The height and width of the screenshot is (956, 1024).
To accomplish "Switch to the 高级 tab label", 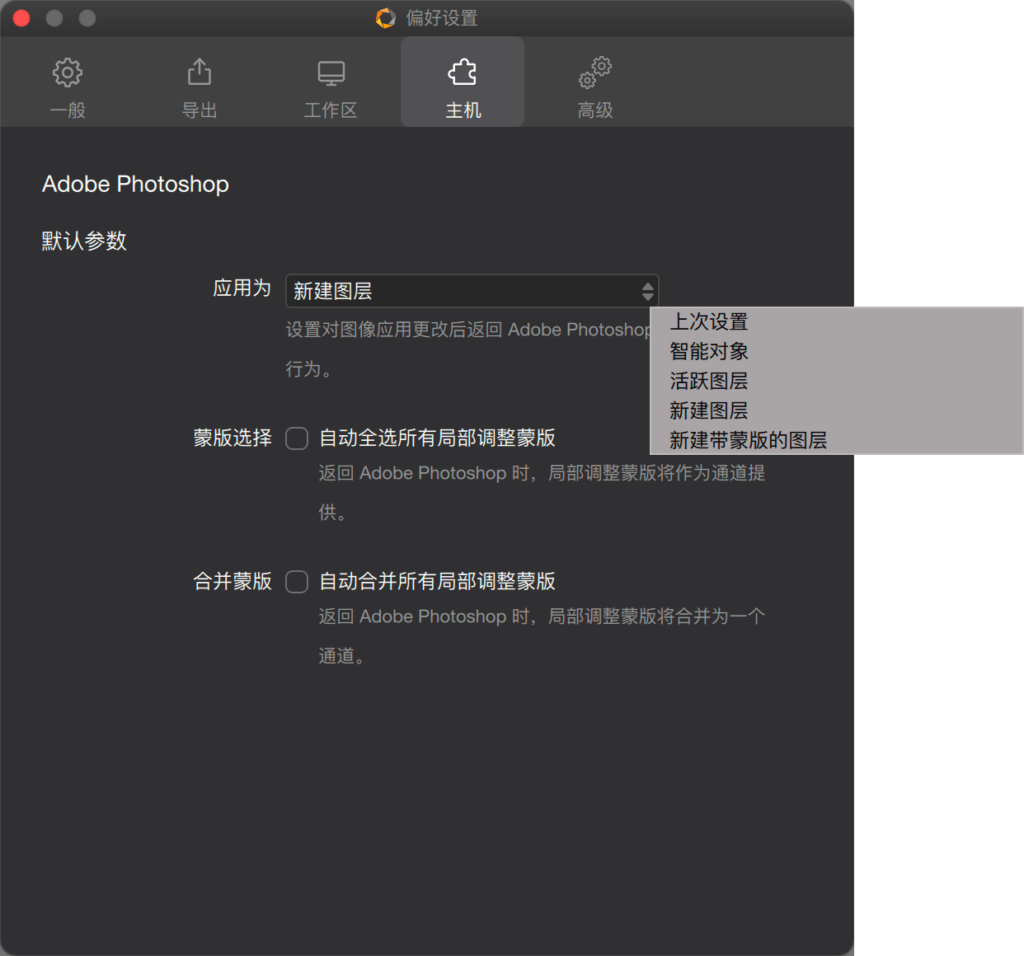I will 595,110.
